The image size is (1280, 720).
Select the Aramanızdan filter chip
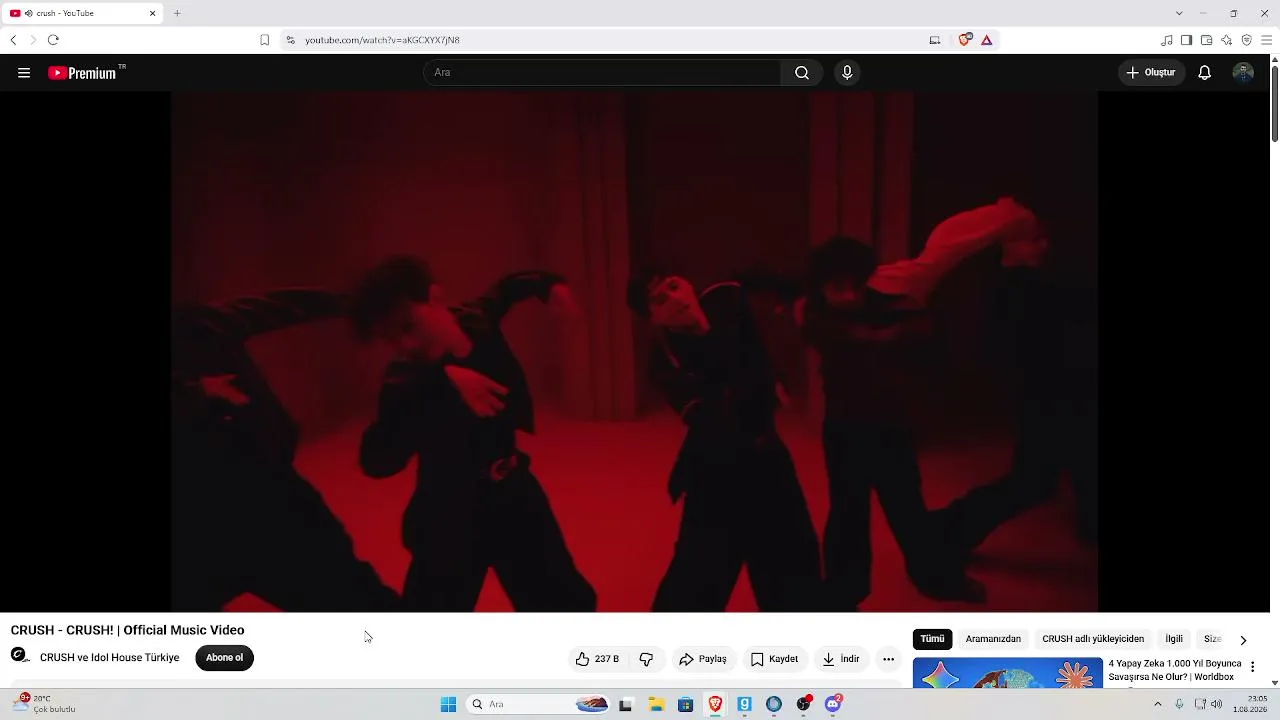[993, 639]
